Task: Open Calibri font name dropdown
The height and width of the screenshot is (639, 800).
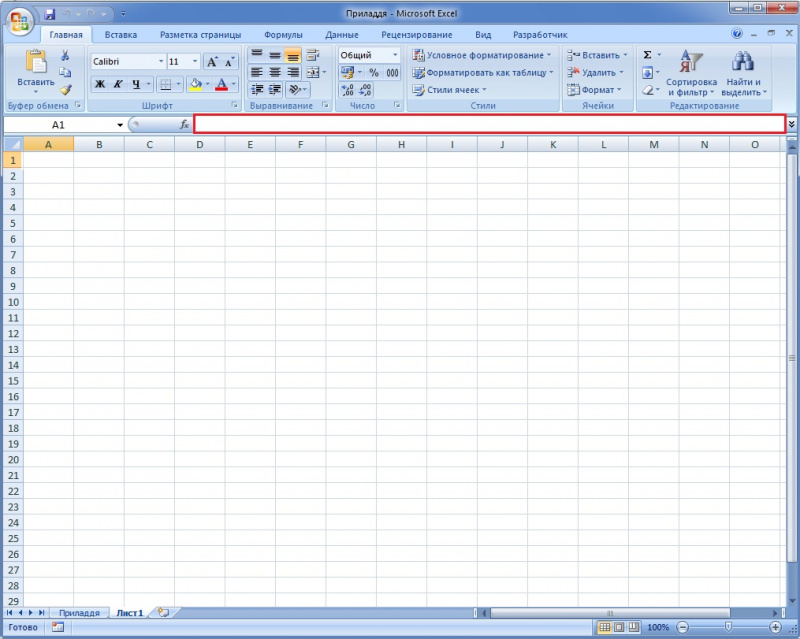Action: (x=161, y=61)
